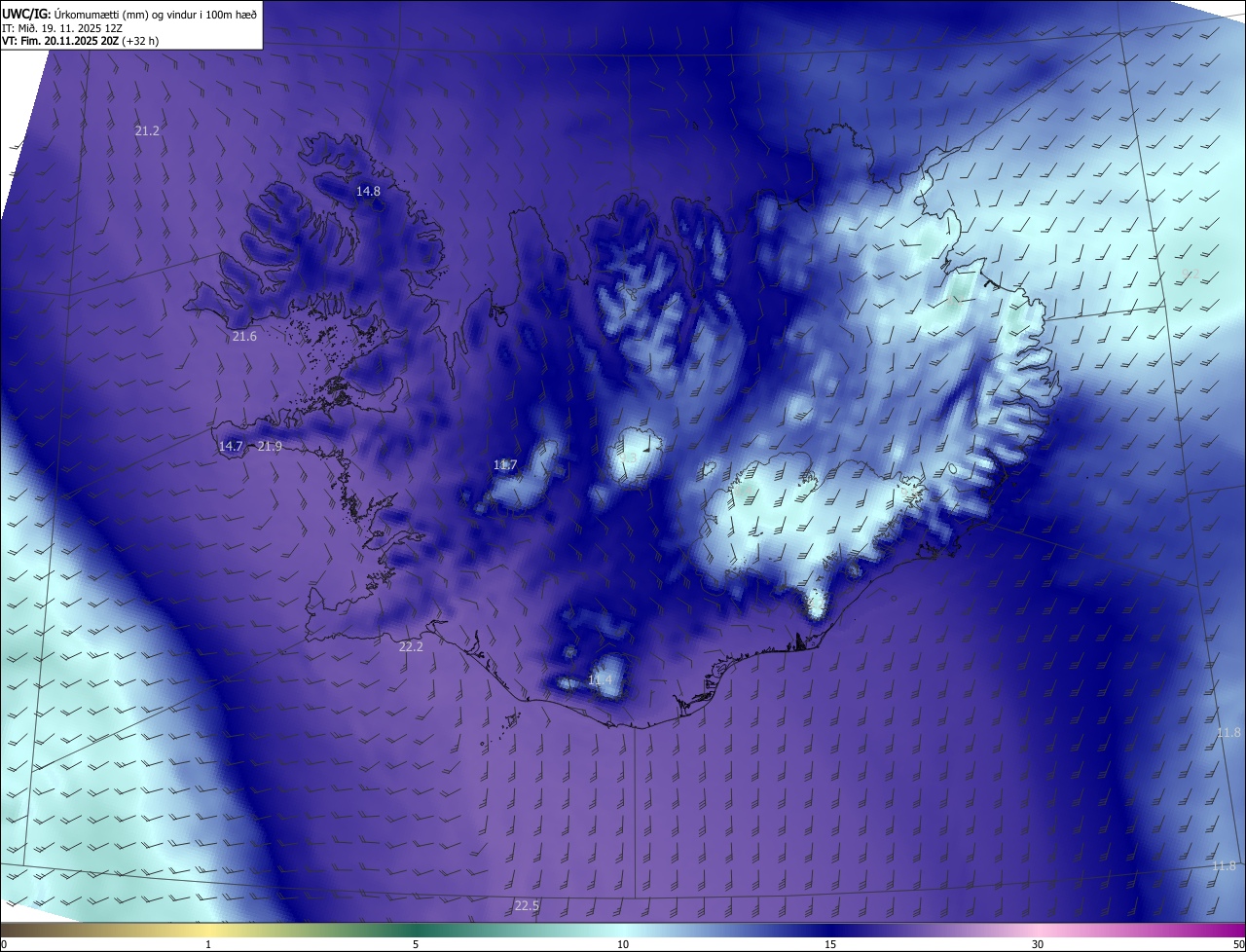The height and width of the screenshot is (952, 1246).
Task: Click the 22.2 value label on the map
Action: (411, 647)
